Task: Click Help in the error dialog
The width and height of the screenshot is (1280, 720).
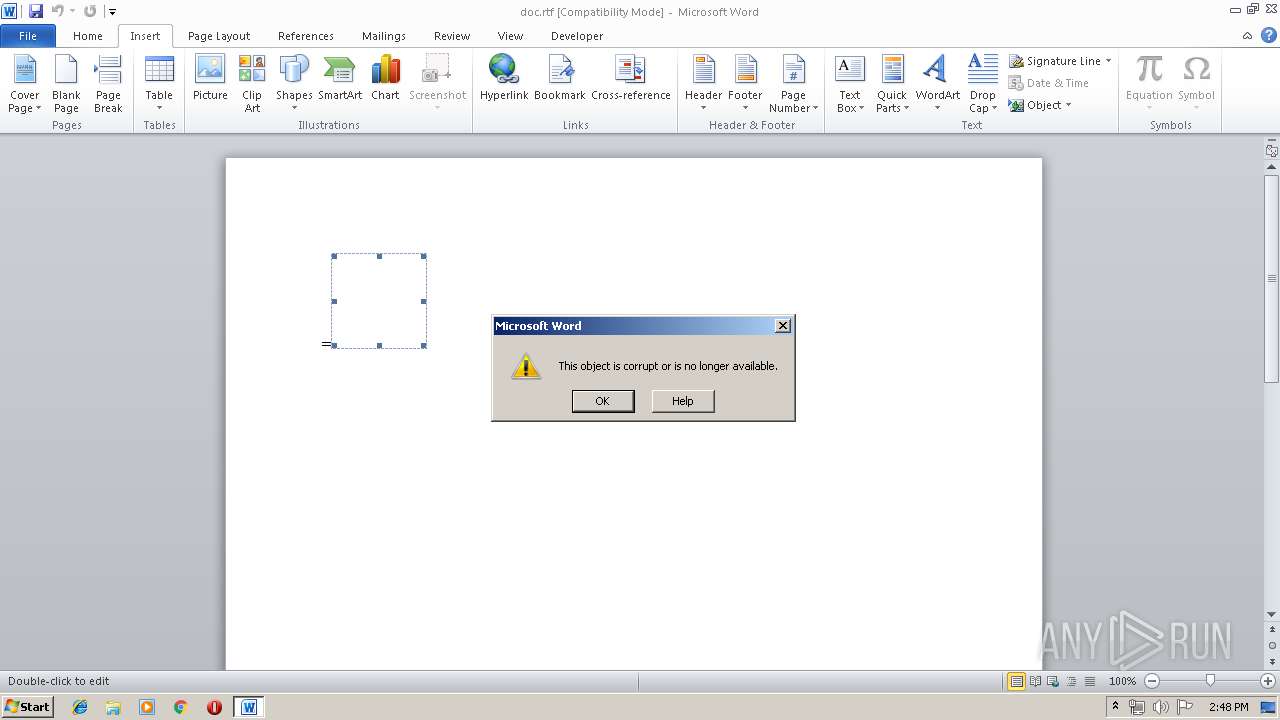Action: 683,401
